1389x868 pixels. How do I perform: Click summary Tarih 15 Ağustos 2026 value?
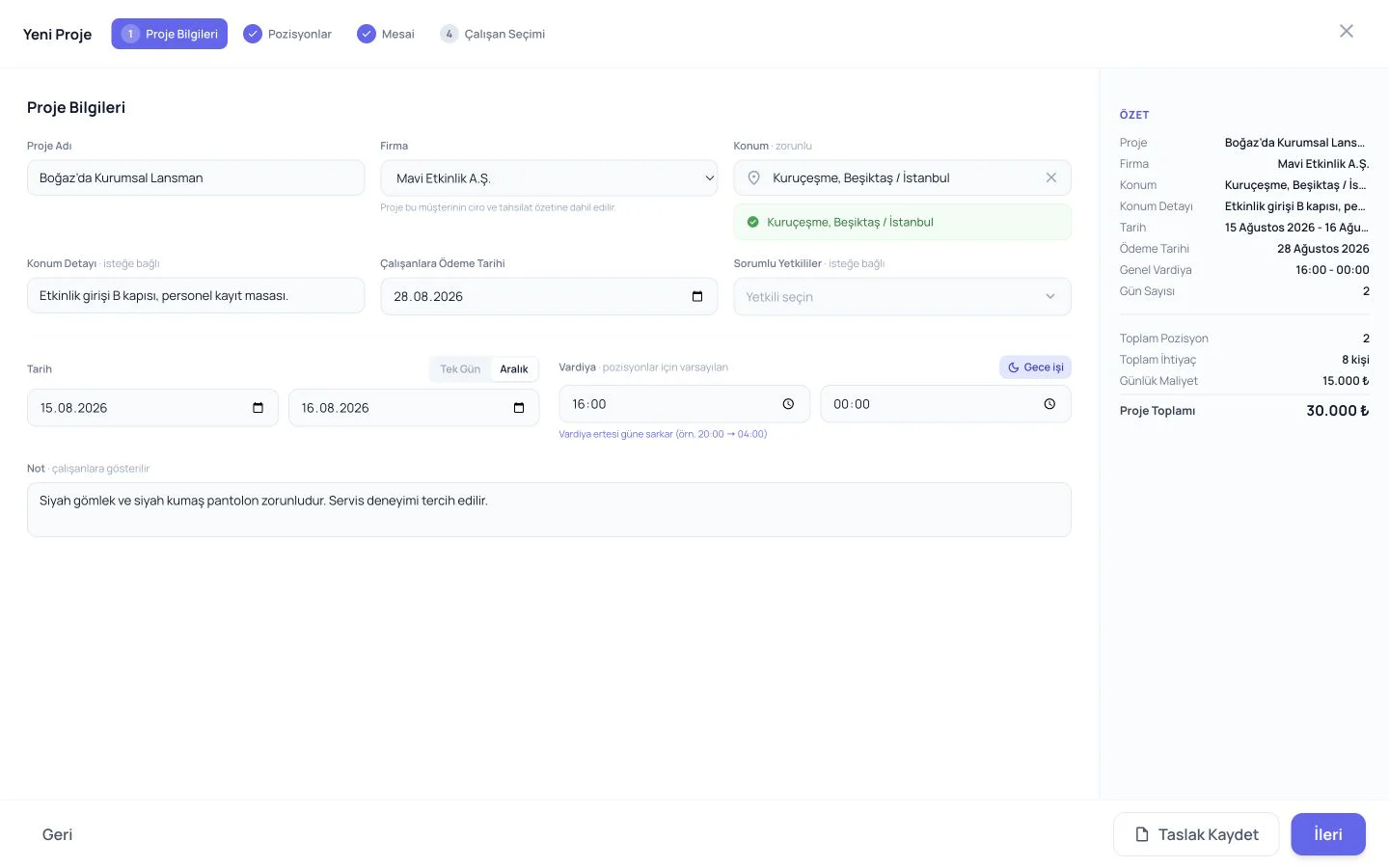click(x=1296, y=228)
